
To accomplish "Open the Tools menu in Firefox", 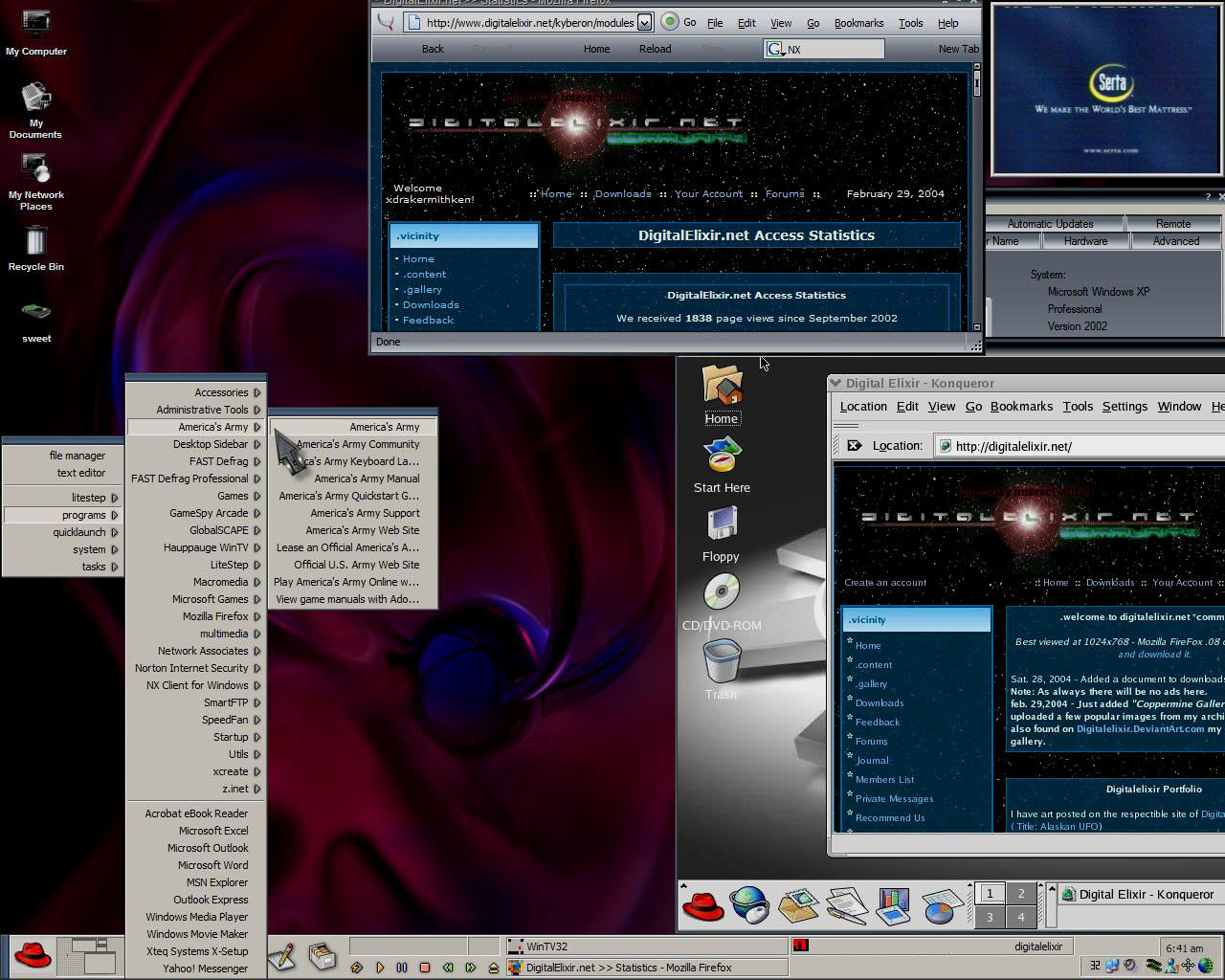I will click(x=910, y=23).
